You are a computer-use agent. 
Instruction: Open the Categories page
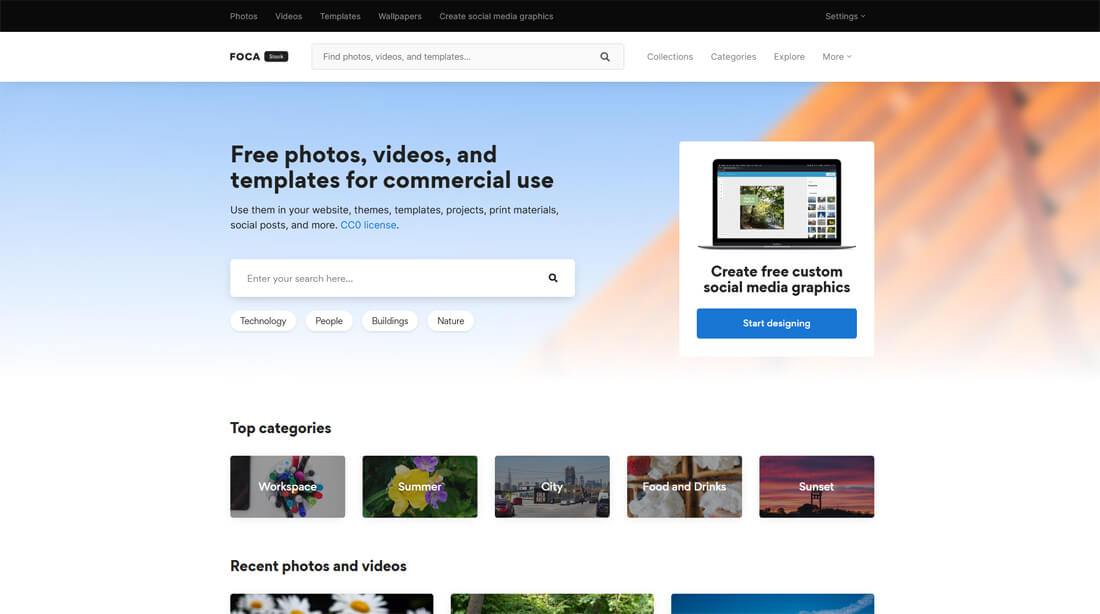point(733,57)
